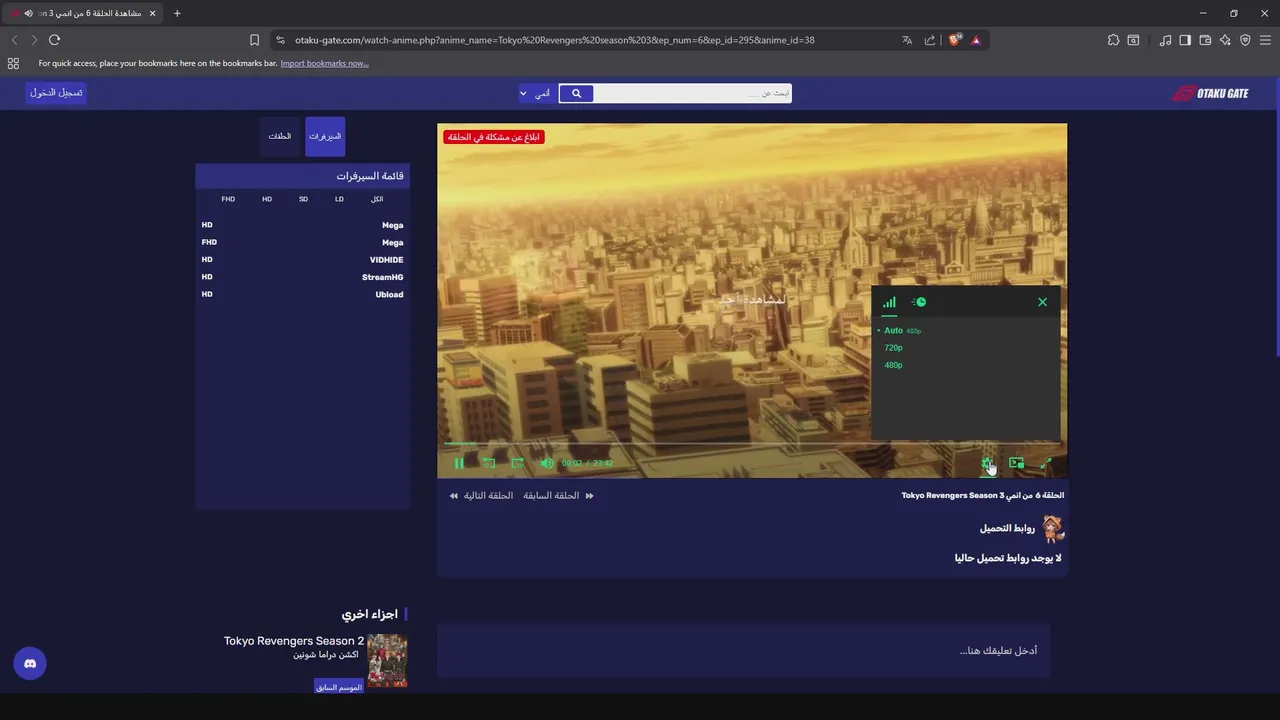Screen dimensions: 1280x720
Task: Close the current anime episode tab
Action: (x=152, y=13)
